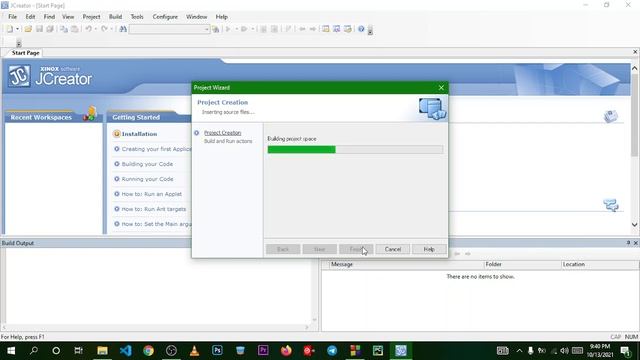Screen dimensions: 640x360
Task: Click the Back button in wizard
Action: 283,249
